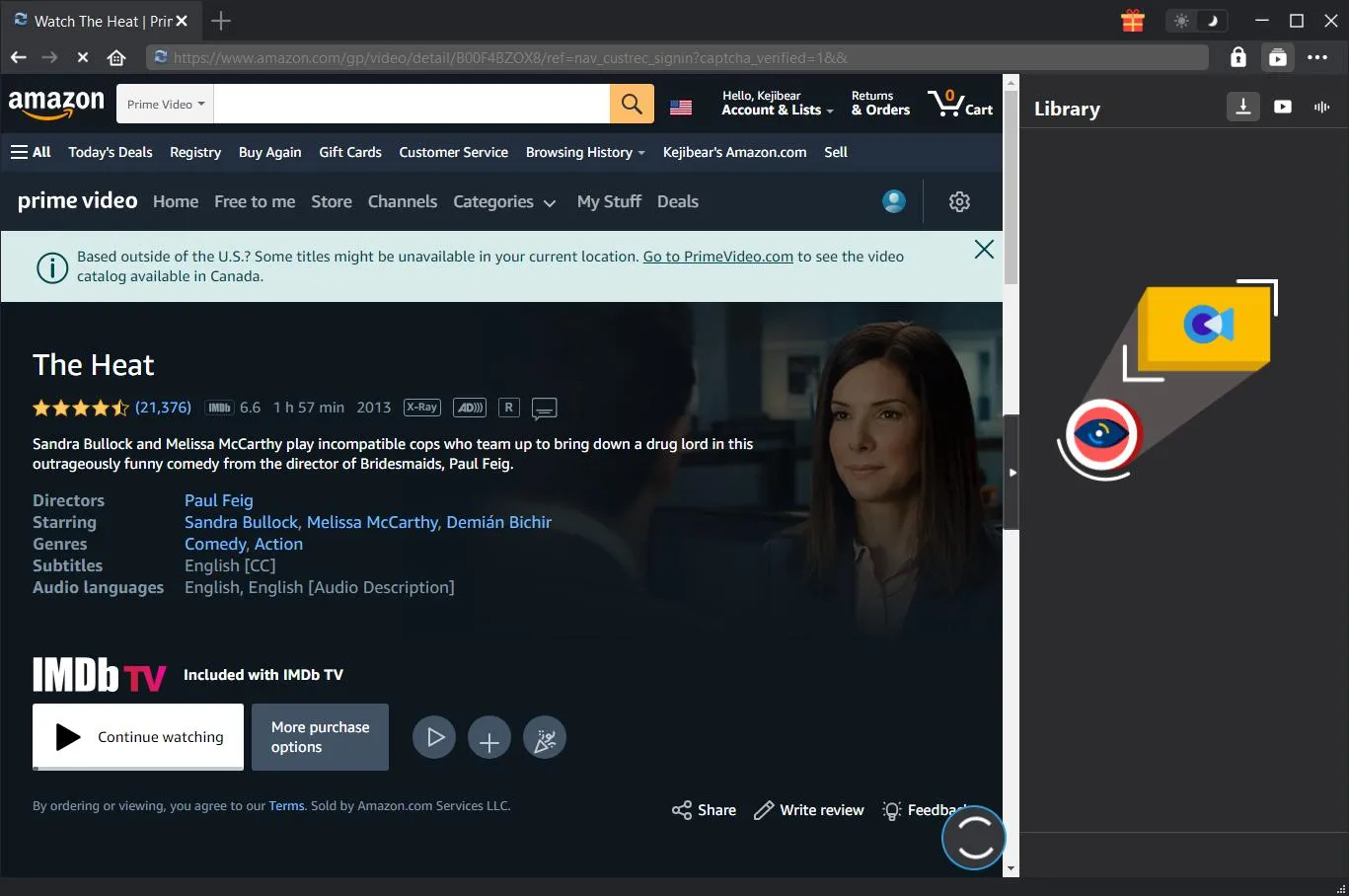Click the Continue watching button

[x=138, y=737]
